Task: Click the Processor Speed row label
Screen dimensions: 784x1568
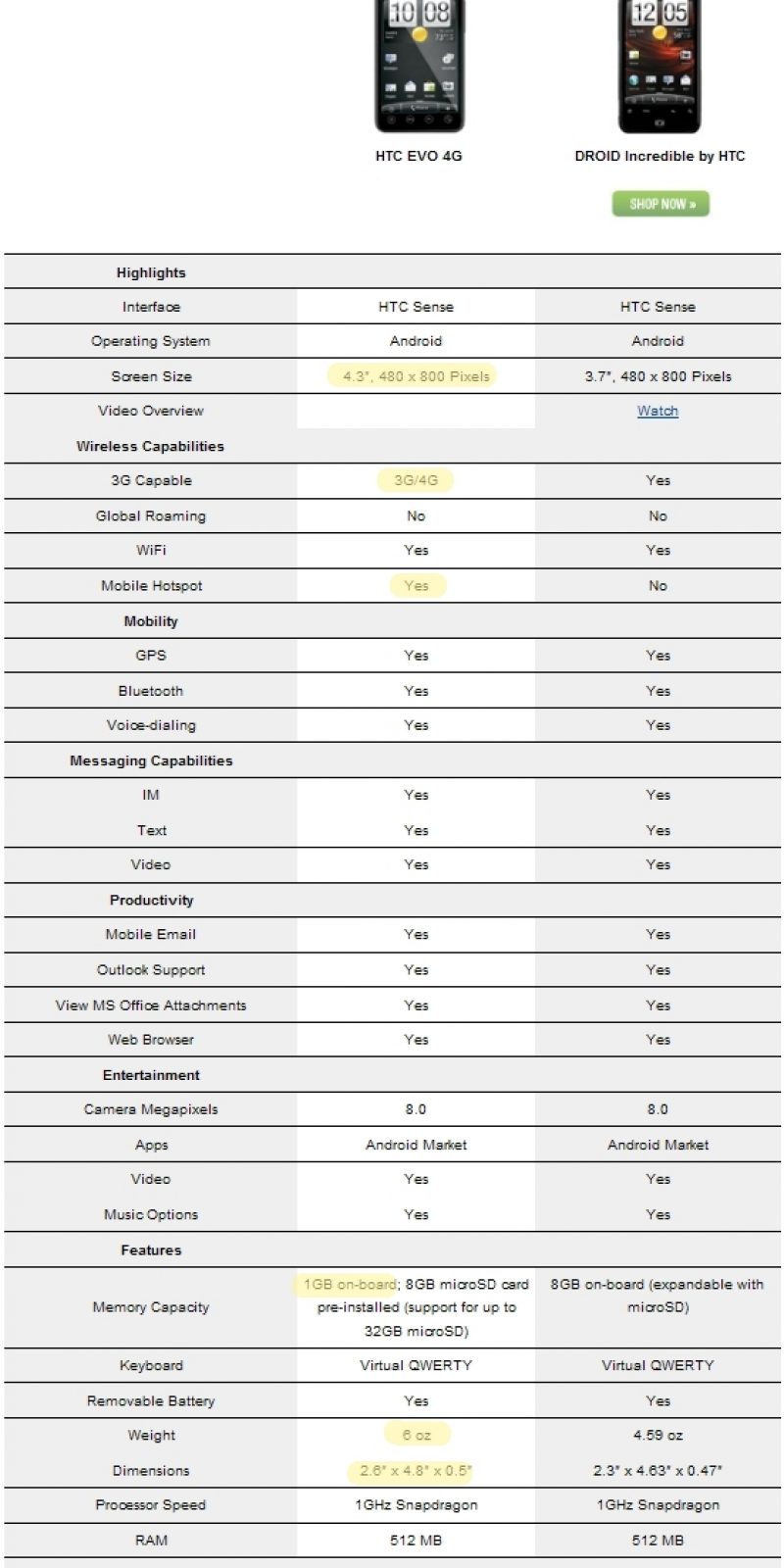Action: [151, 1504]
